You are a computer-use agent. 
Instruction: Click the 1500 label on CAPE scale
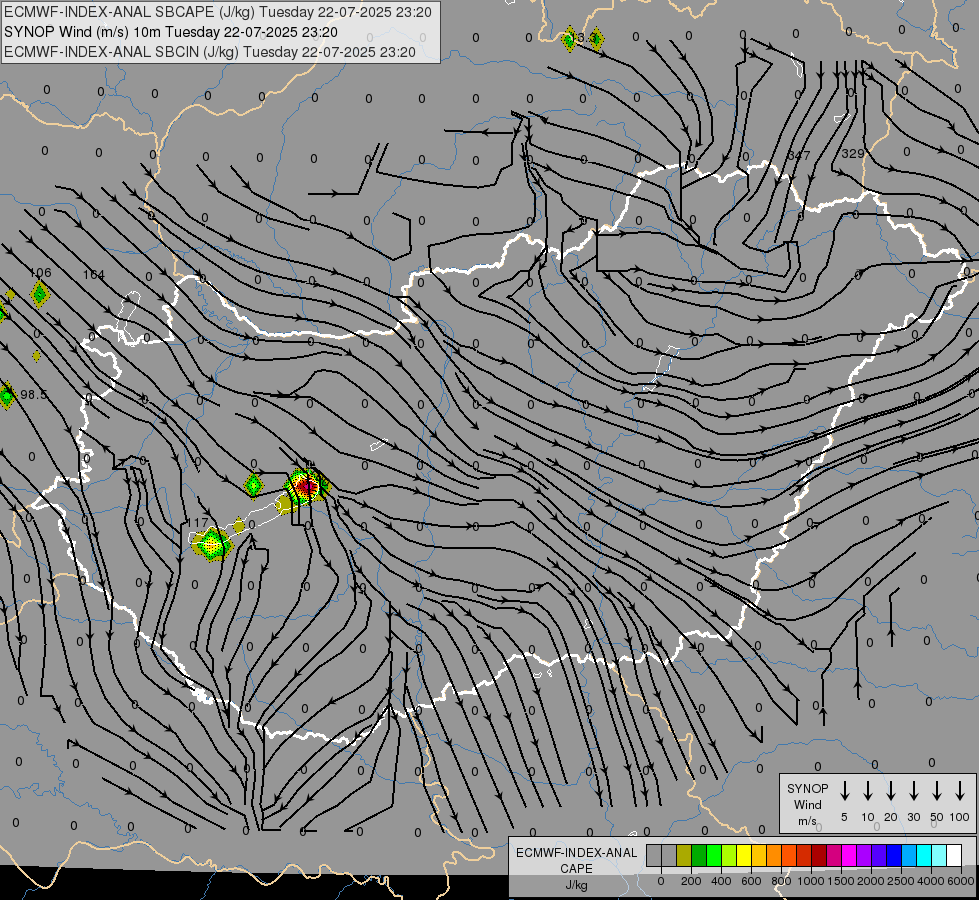tap(840, 881)
